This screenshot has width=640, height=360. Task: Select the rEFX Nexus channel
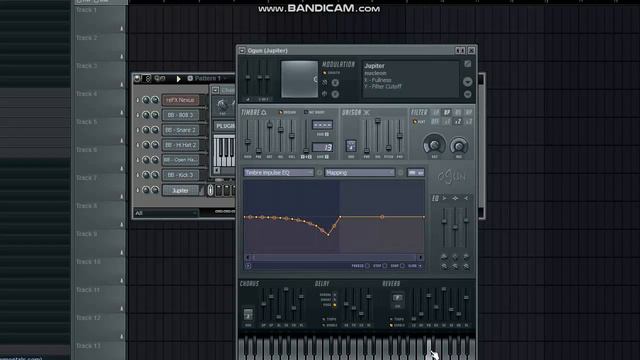180,100
